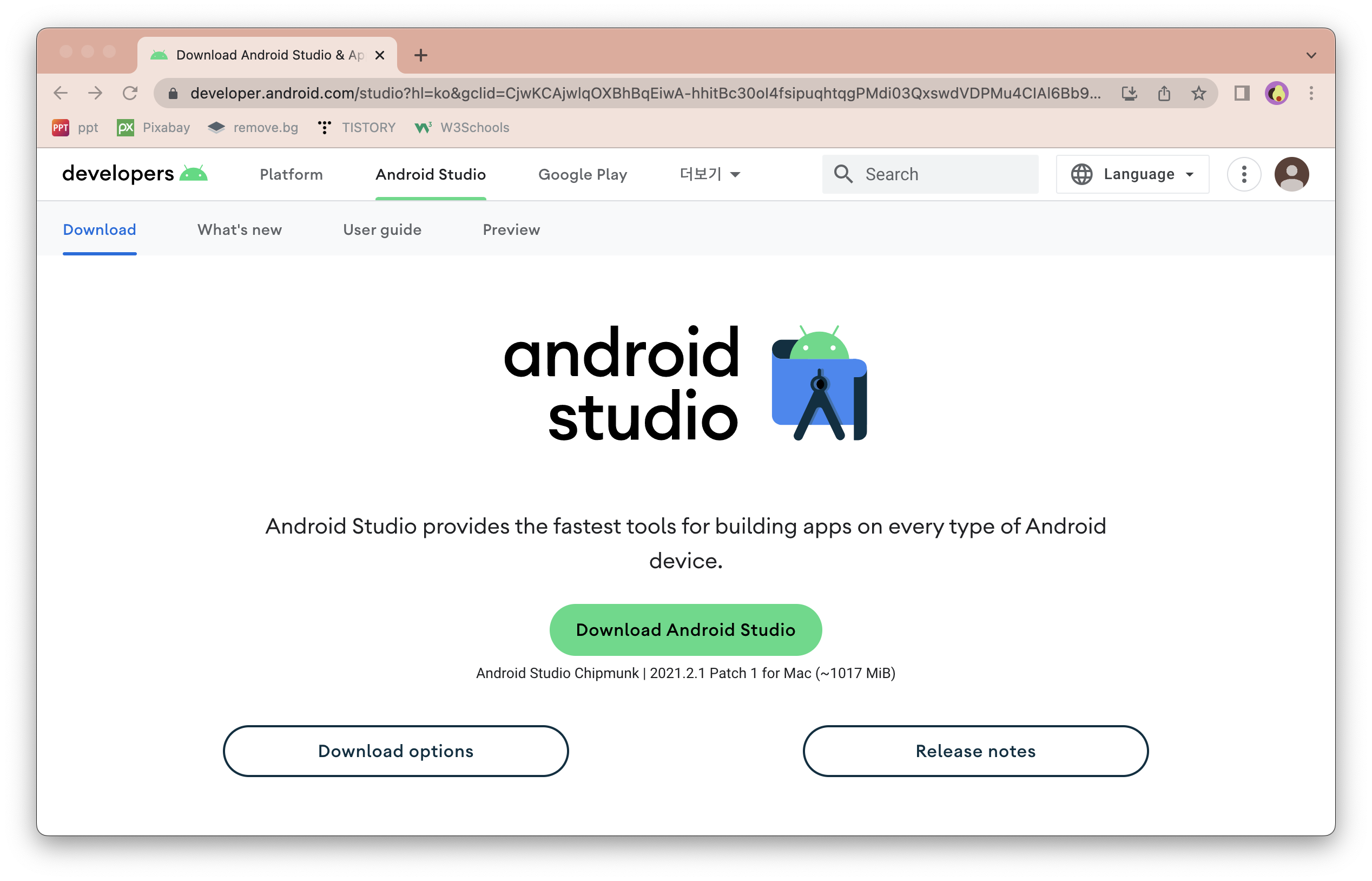Viewport: 1372px width, 881px height.
Task: Switch to the What's new tab
Action: [x=240, y=230]
